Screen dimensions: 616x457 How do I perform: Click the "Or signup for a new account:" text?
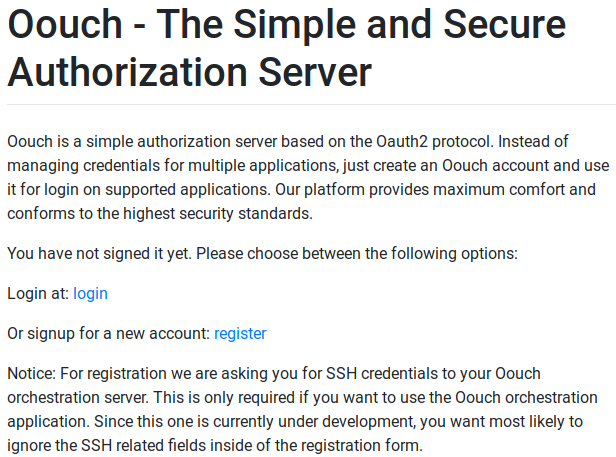(108, 333)
